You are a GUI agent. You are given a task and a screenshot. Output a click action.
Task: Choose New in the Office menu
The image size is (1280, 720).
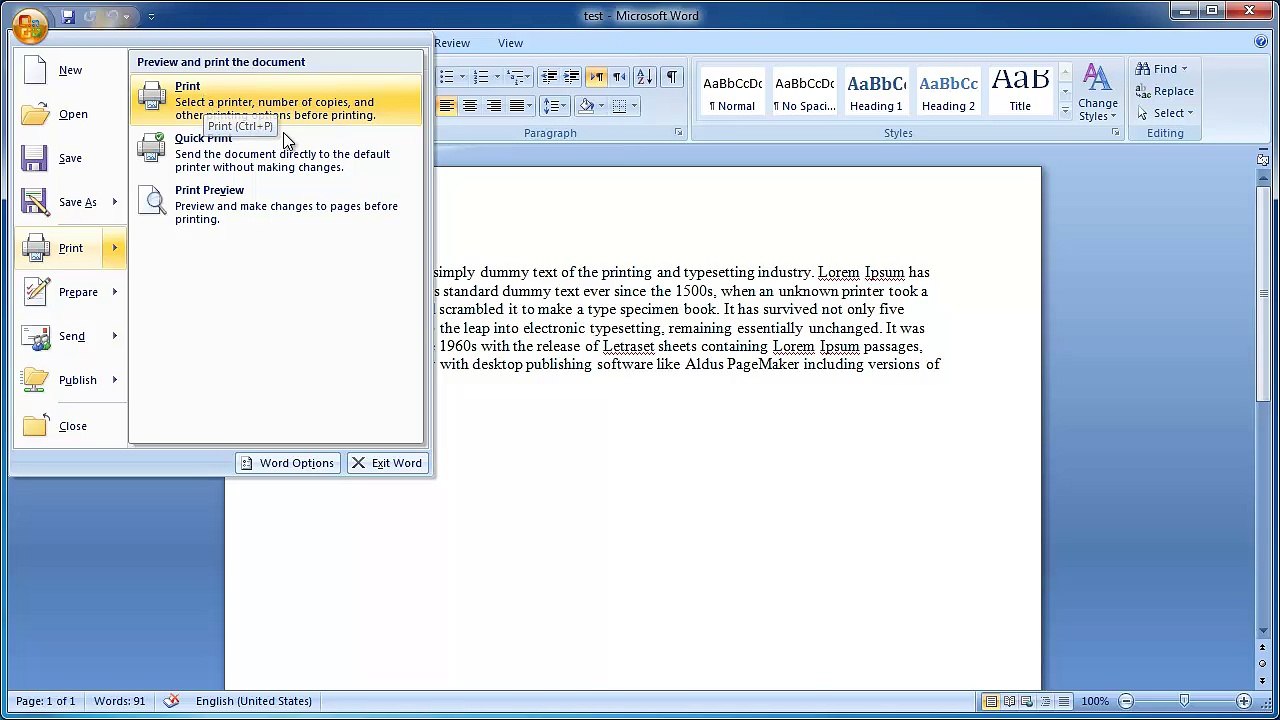click(70, 70)
